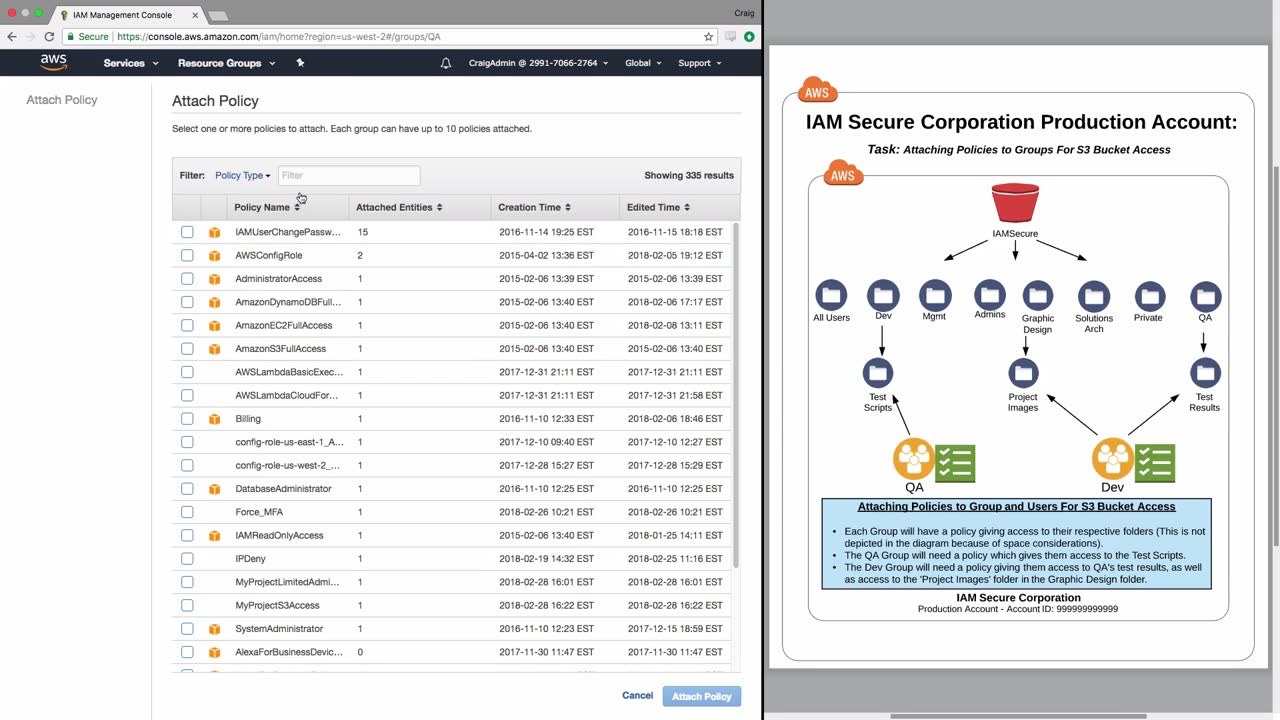This screenshot has width=1280, height=720.
Task: Click the Test Results folder icon in diagram
Action: pos(1205,373)
